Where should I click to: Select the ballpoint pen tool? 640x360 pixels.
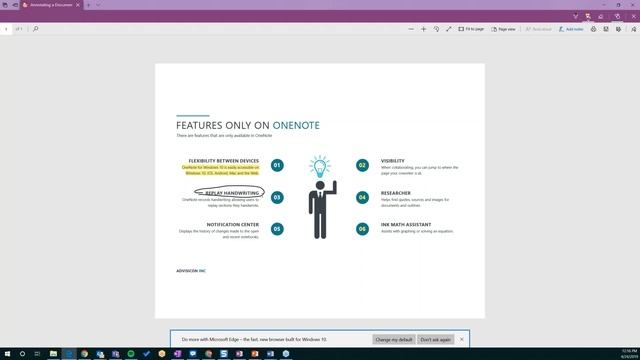click(x=576, y=16)
